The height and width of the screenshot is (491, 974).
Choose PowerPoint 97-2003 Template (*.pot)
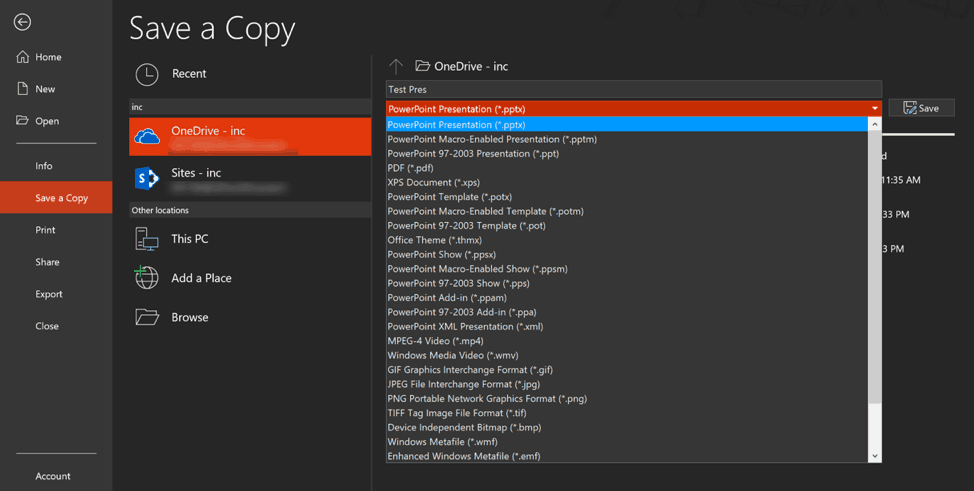point(627,226)
